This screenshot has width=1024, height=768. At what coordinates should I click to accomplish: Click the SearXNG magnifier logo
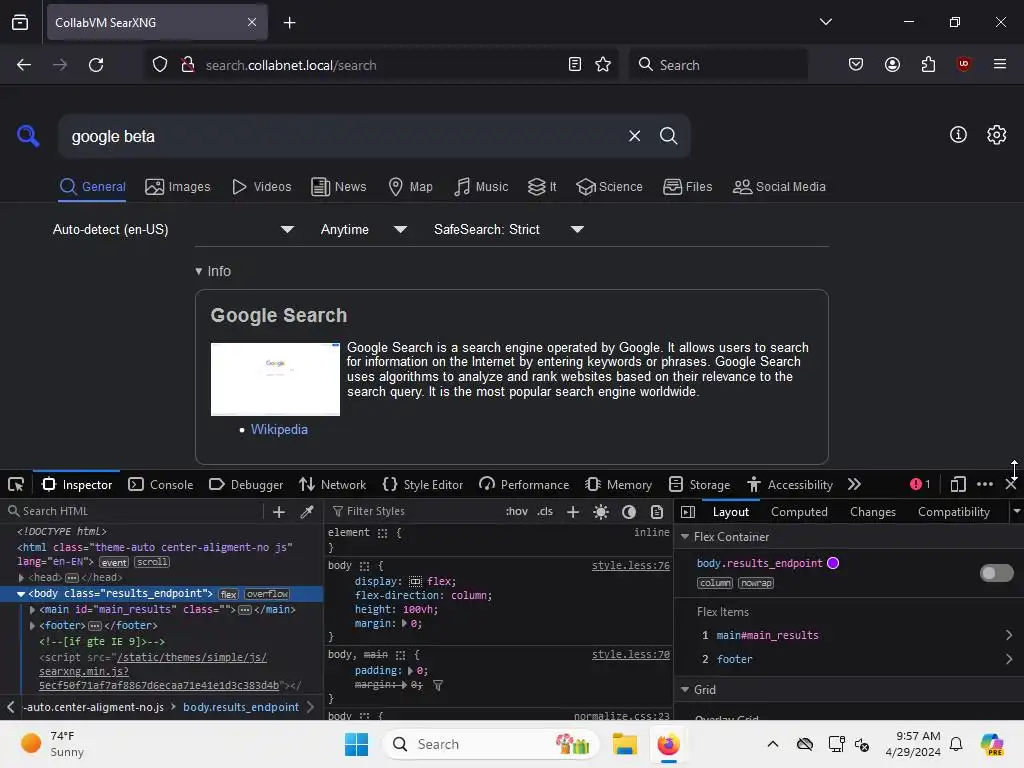pos(28,136)
